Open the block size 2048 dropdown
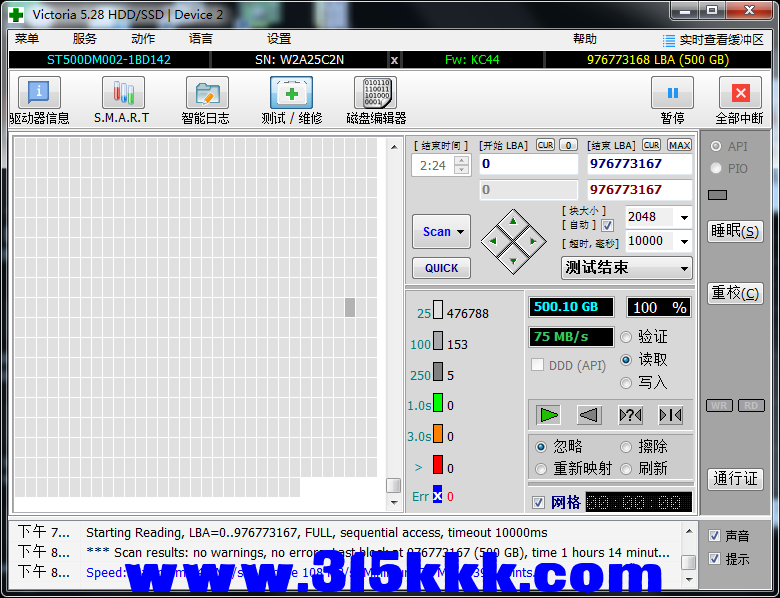Screen dimensions: 780x598 [684, 217]
